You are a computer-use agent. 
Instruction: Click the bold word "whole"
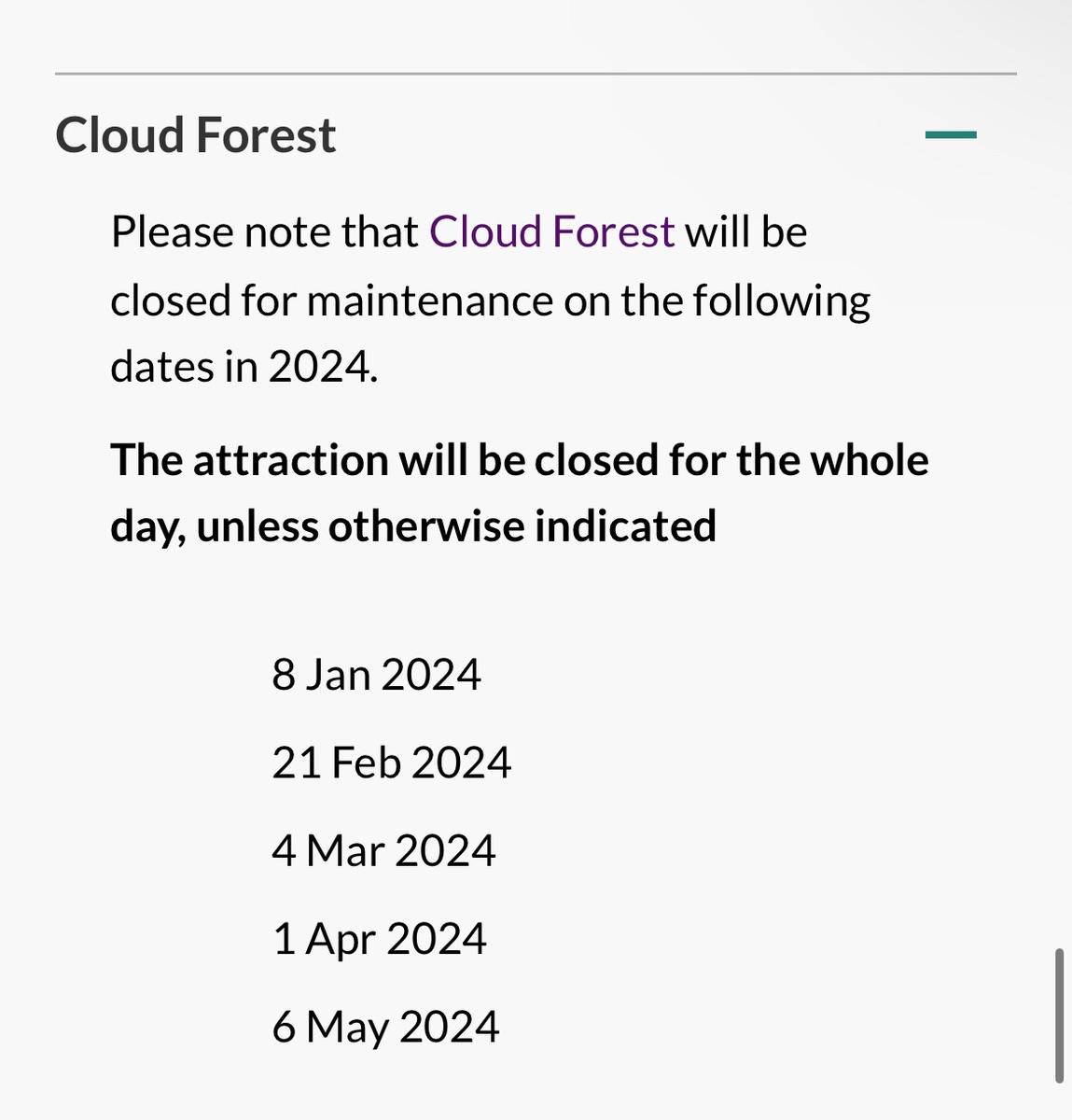coord(869,460)
